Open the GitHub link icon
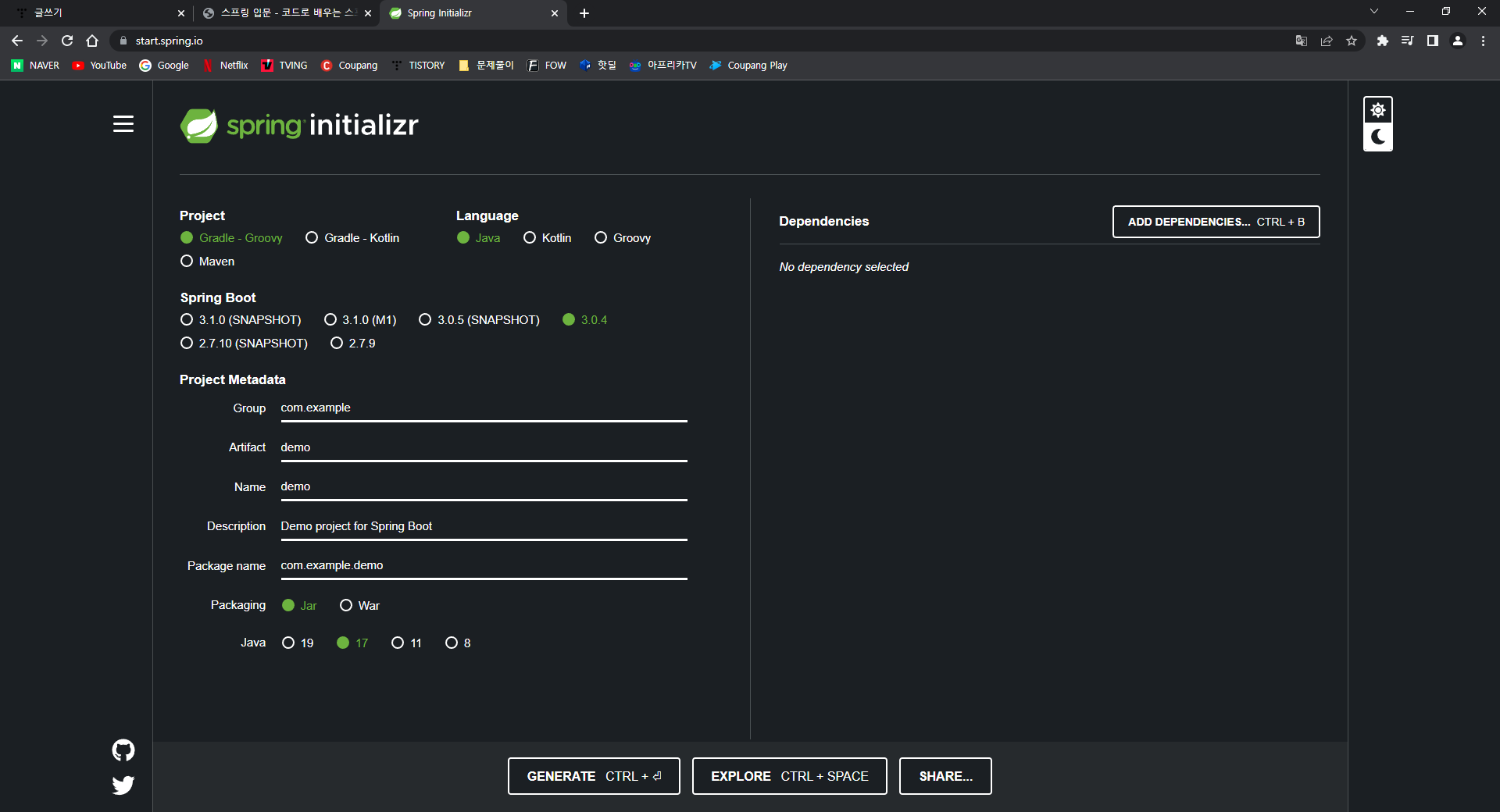Image resolution: width=1500 pixels, height=812 pixels. pos(123,750)
